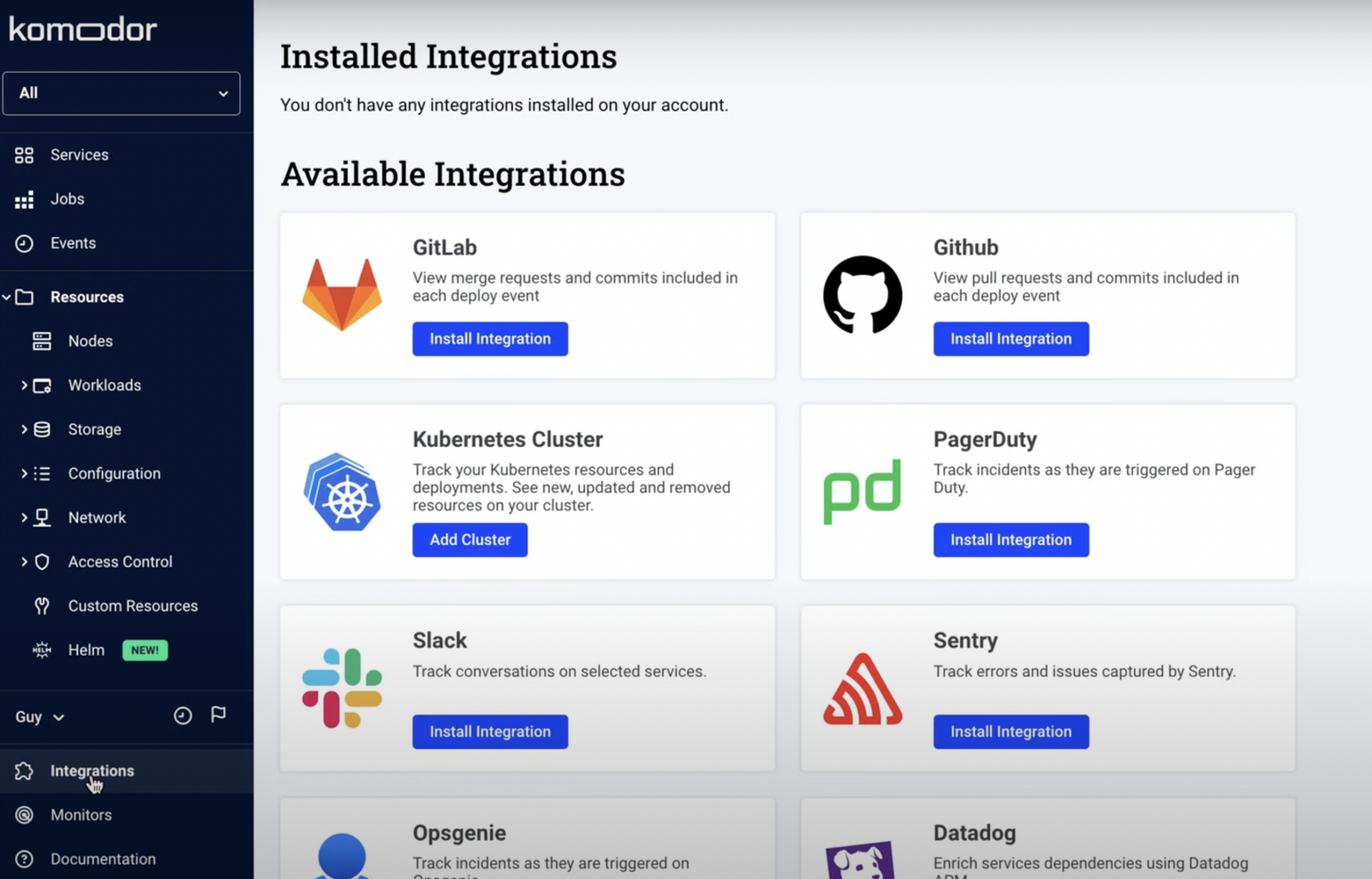Open the Integrations page
Image resolution: width=1372 pixels, height=879 pixels.
[92, 771]
